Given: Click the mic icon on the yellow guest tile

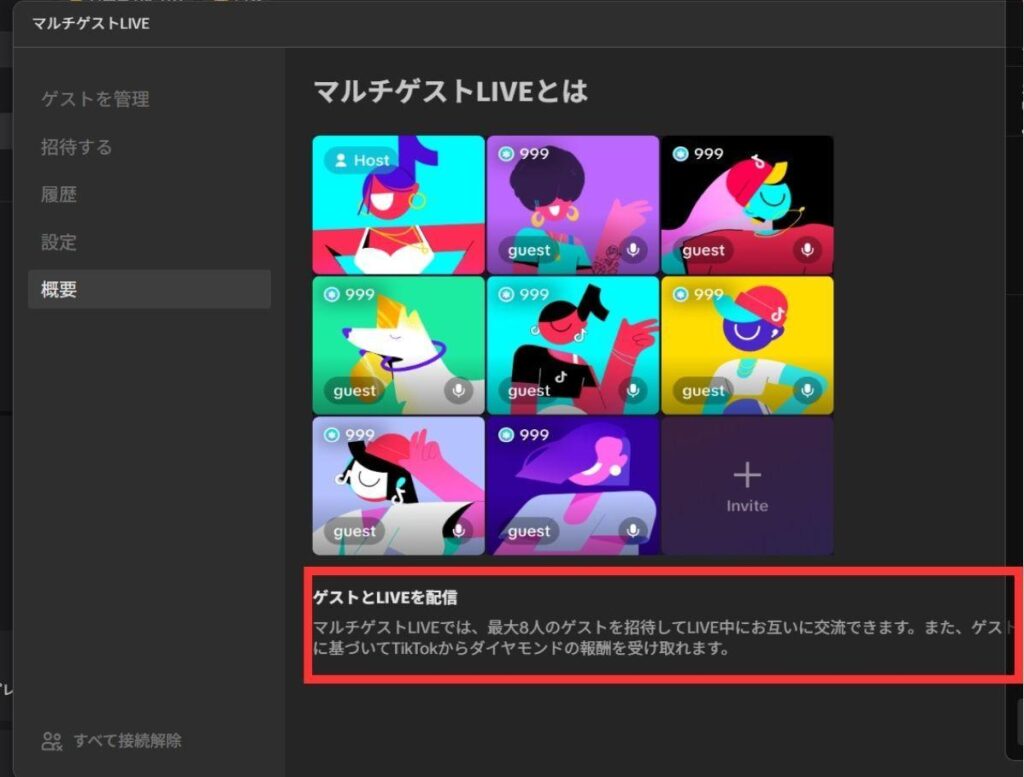Looking at the screenshot, I should coord(807,391).
